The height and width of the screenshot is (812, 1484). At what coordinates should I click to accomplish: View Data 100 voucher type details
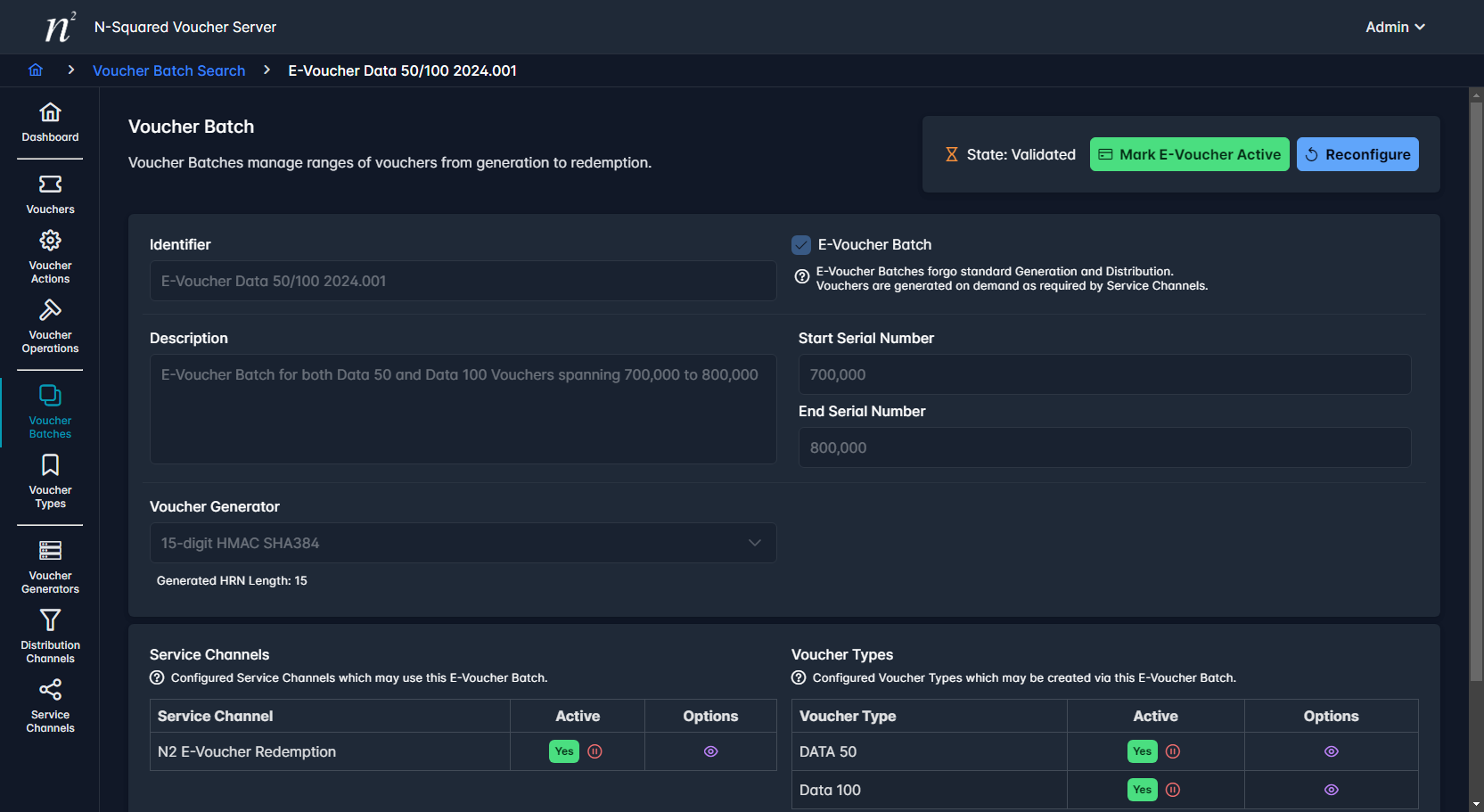tap(1331, 790)
